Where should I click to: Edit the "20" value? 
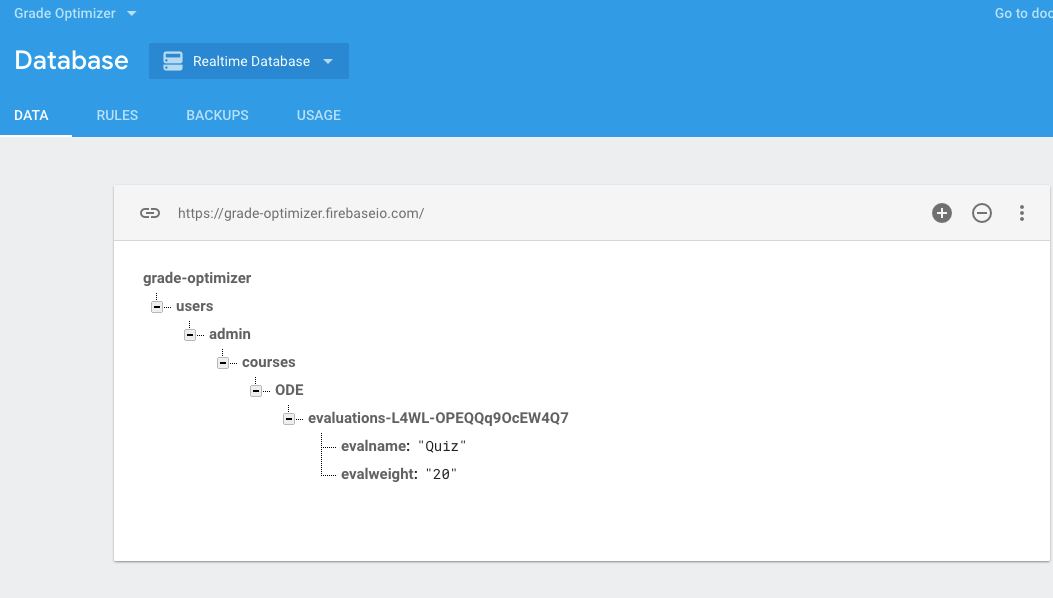441,474
